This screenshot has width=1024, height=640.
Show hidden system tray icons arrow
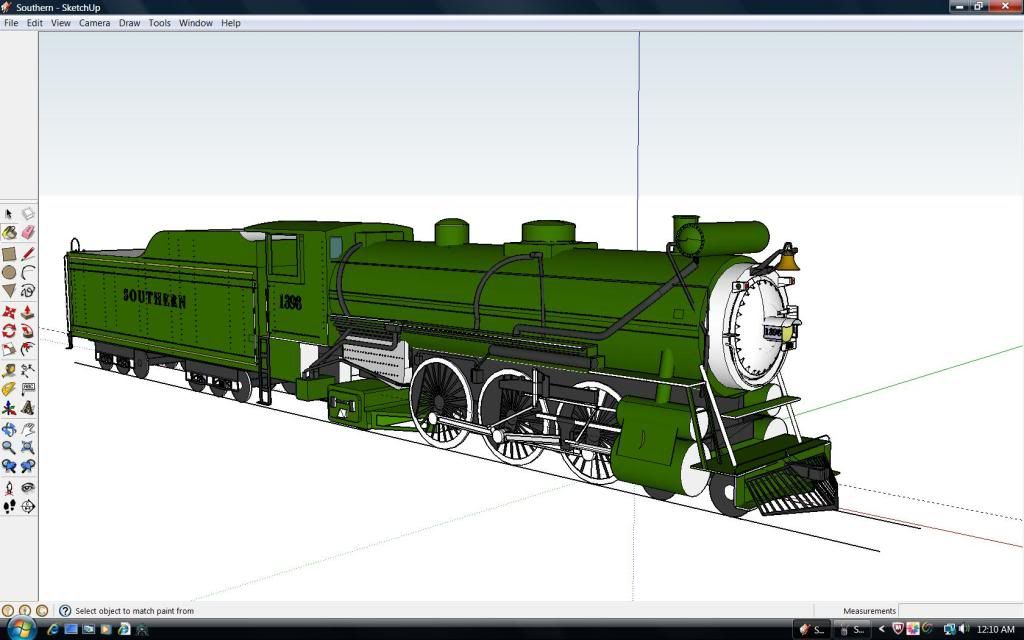pos(881,630)
